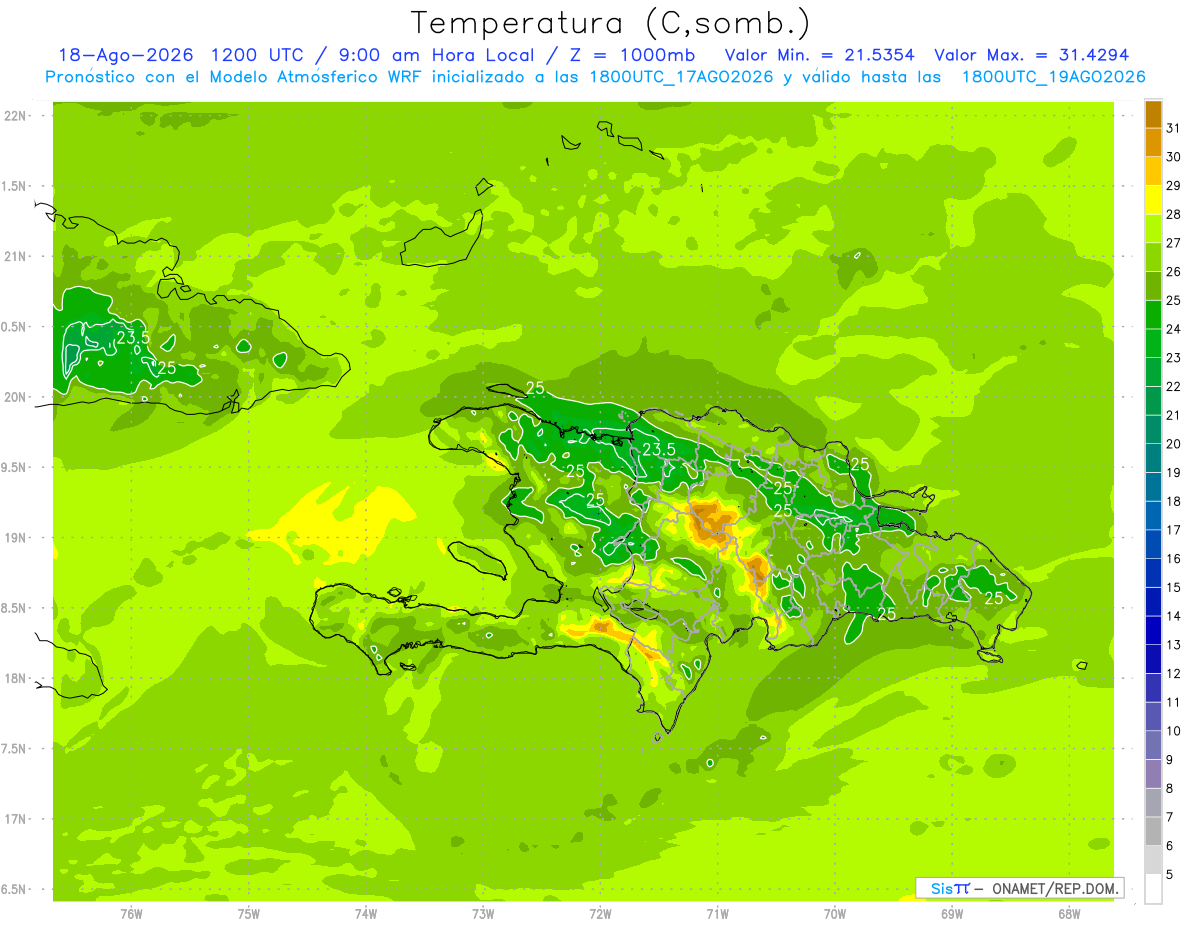Click the "23.5" contour label over northern Hispaniola
The image size is (1200, 927).
pyautogui.click(x=658, y=449)
